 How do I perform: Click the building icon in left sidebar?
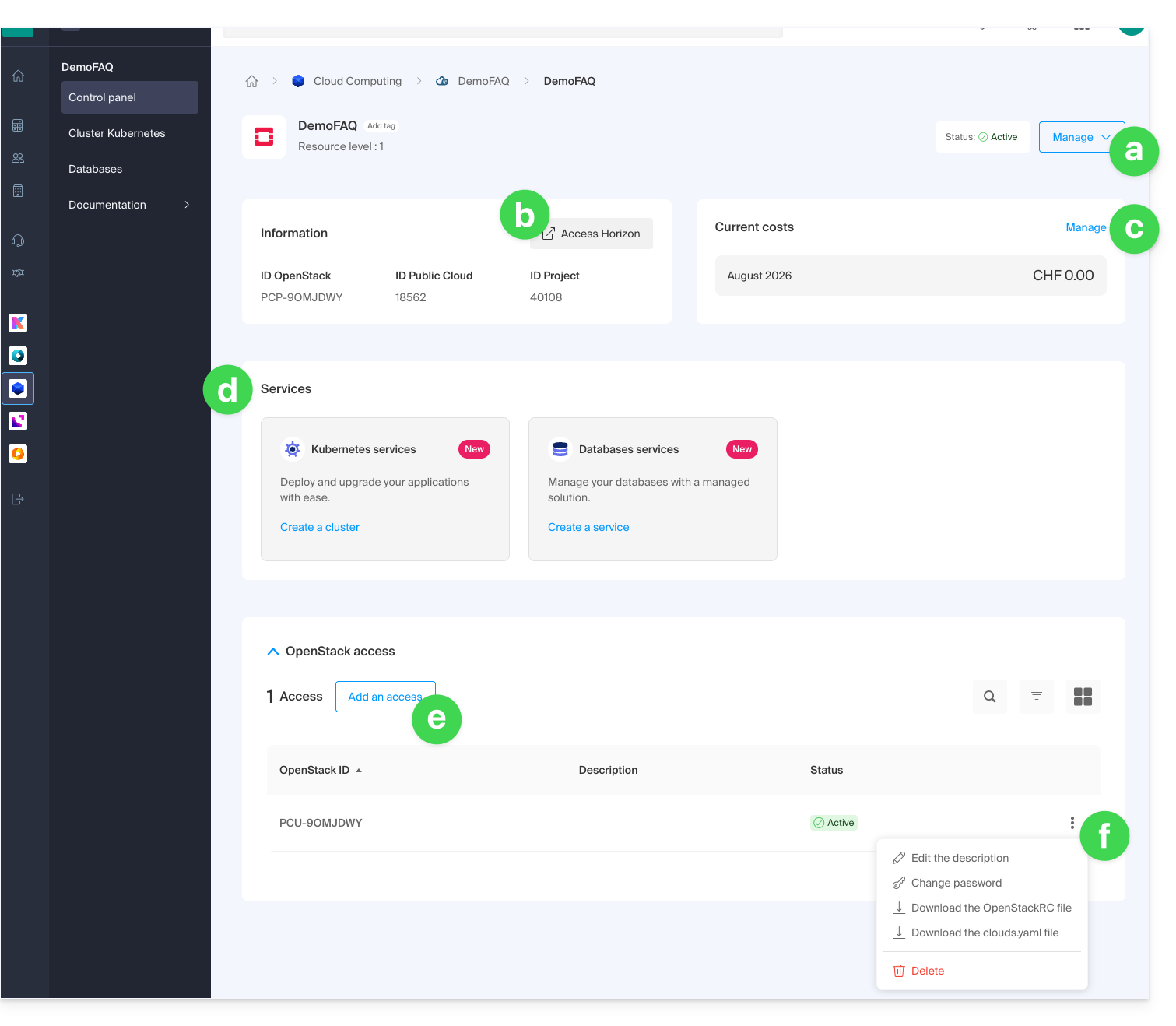(x=18, y=191)
